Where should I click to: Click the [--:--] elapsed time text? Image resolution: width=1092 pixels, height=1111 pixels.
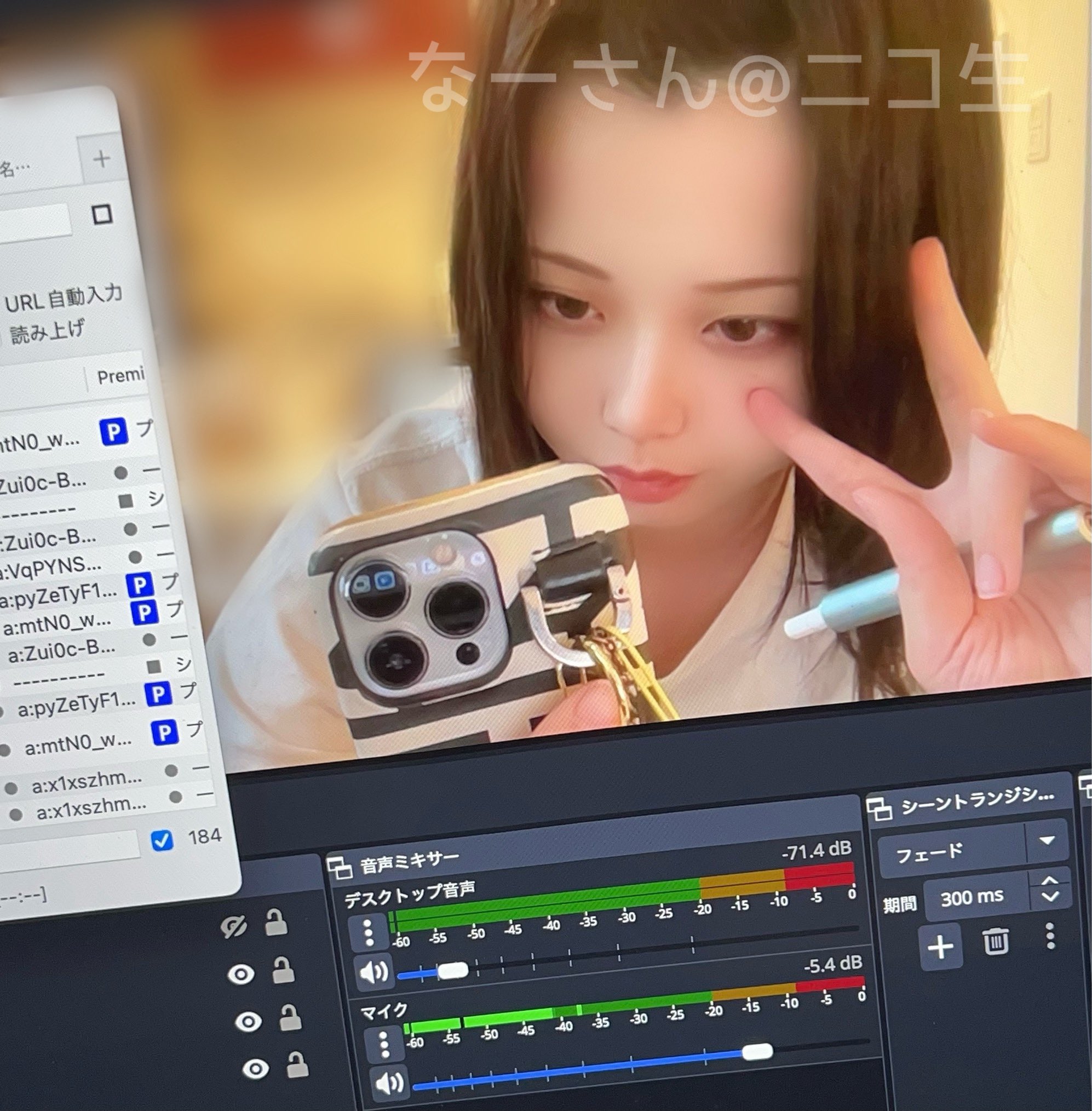[x=23, y=896]
